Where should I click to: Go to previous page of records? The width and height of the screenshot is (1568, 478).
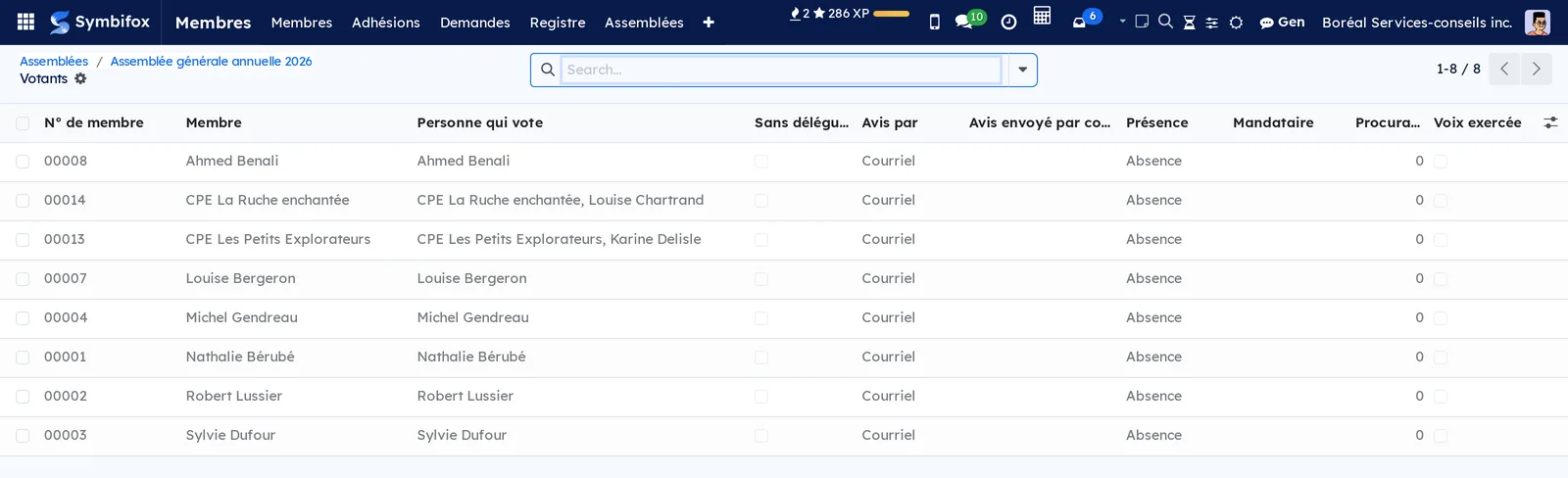1504,69
